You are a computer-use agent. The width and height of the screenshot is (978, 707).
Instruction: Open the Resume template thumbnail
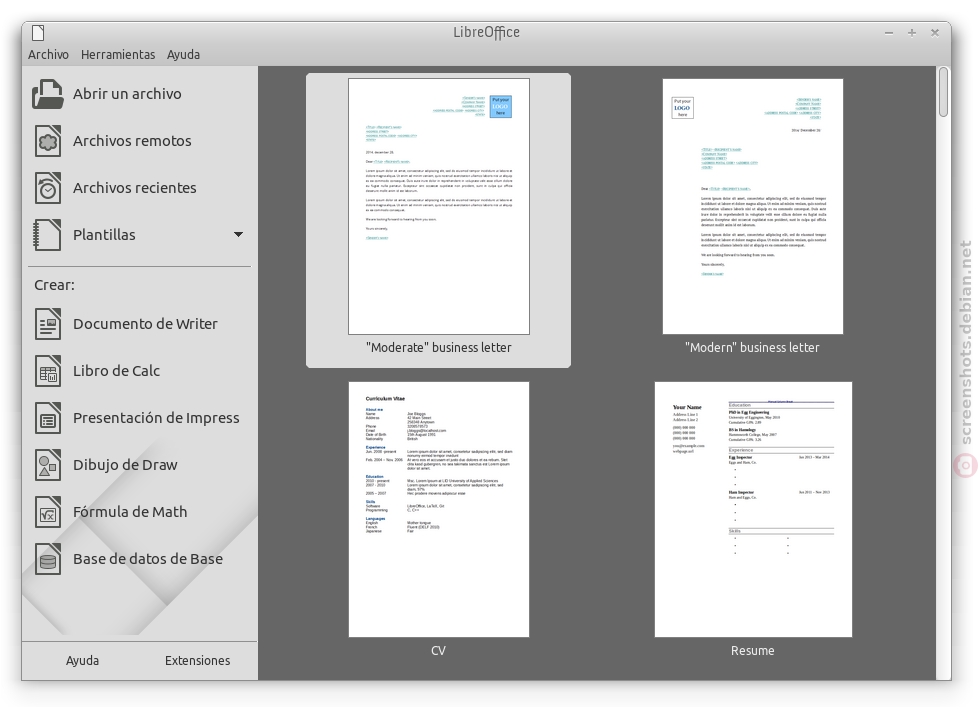click(753, 509)
